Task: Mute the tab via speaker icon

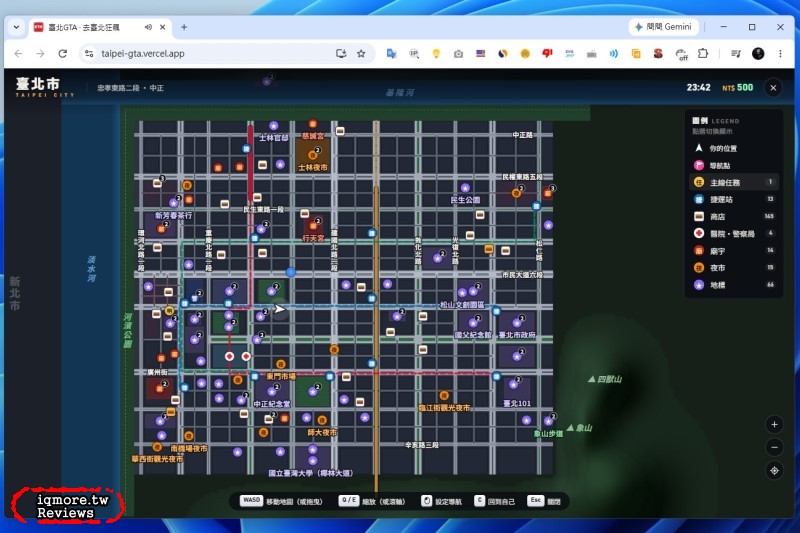Action: 148,27
